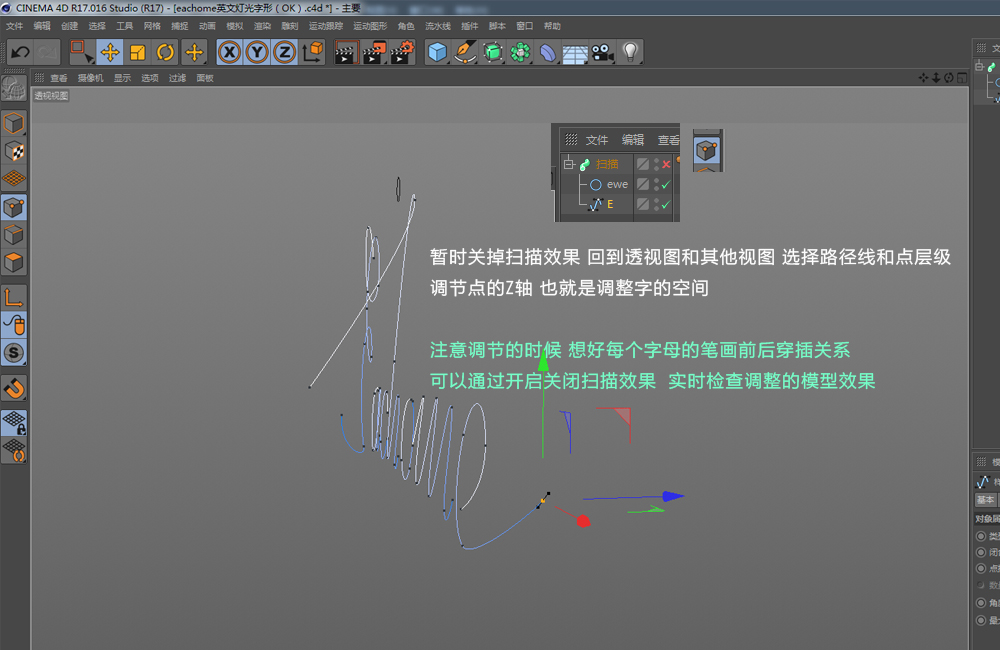The height and width of the screenshot is (650, 1000).
Task: Click the Make Editable sidebar icon
Action: (13, 88)
